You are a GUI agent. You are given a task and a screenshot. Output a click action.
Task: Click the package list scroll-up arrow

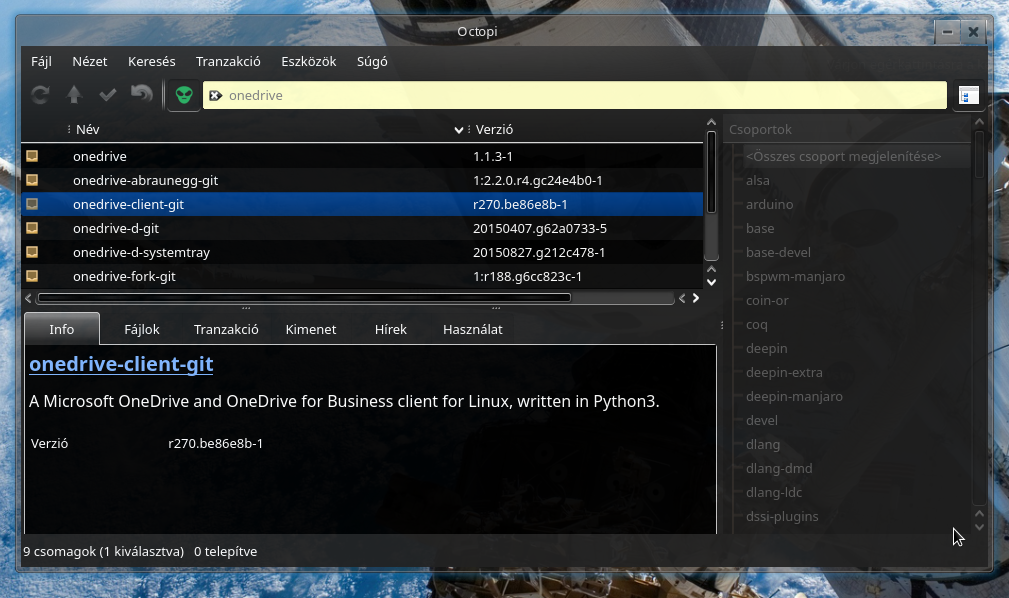click(711, 122)
